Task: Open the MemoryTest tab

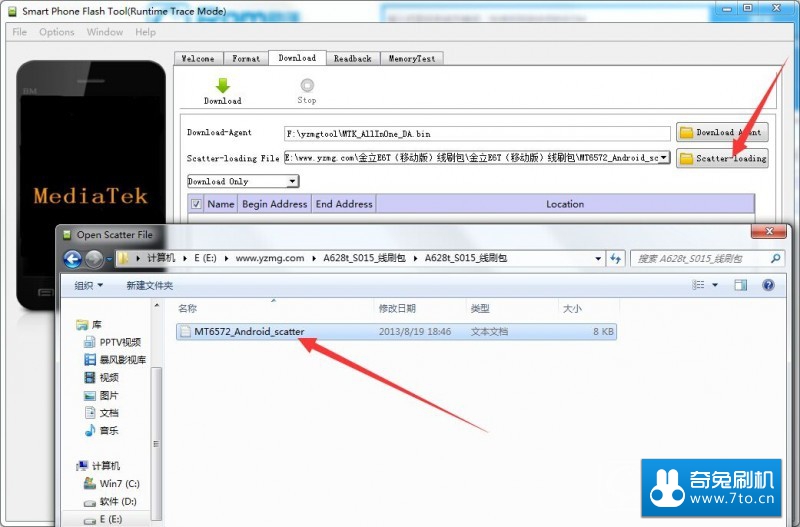Action: coord(412,59)
